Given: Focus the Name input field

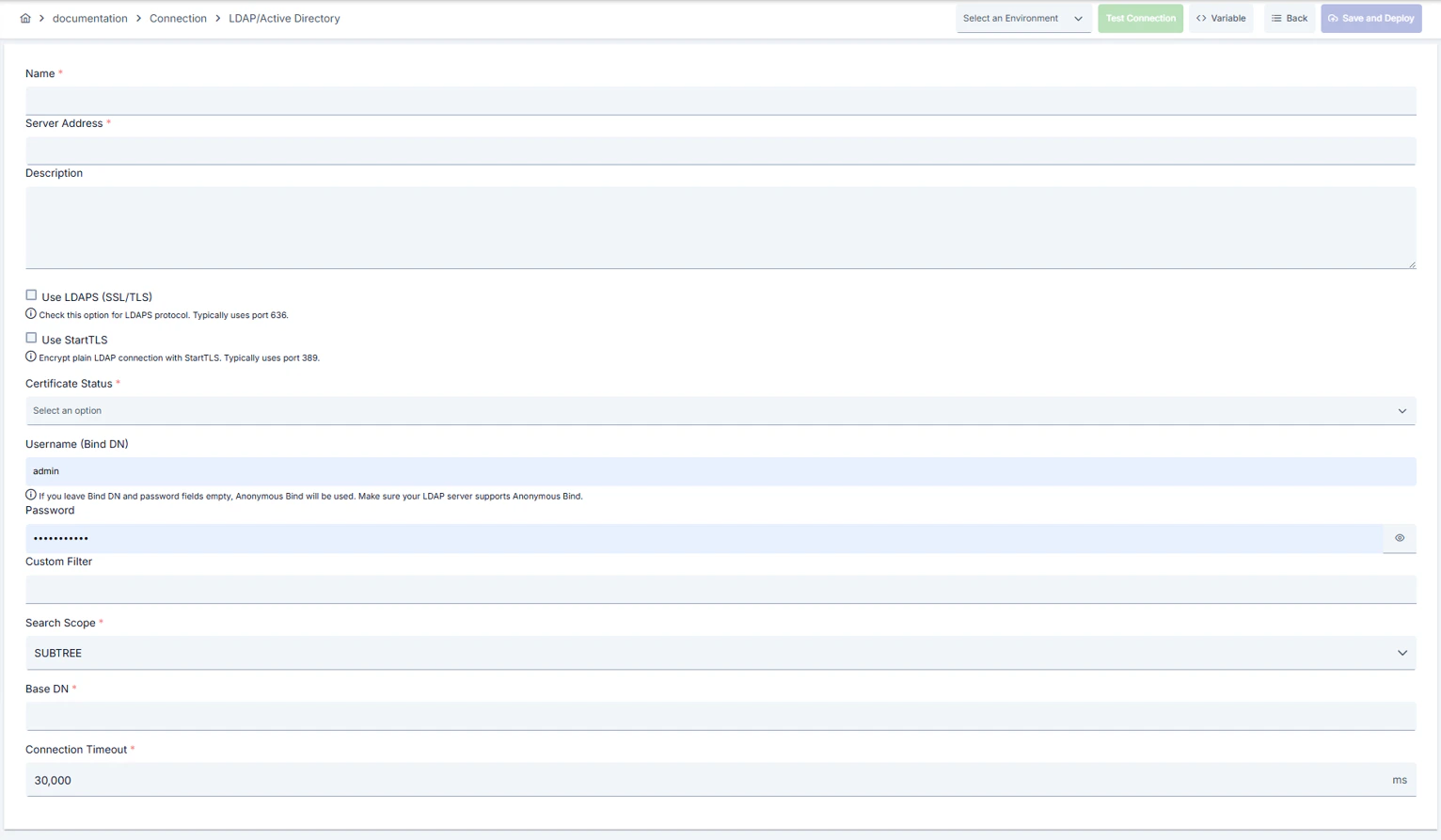Looking at the screenshot, I should [720, 101].
